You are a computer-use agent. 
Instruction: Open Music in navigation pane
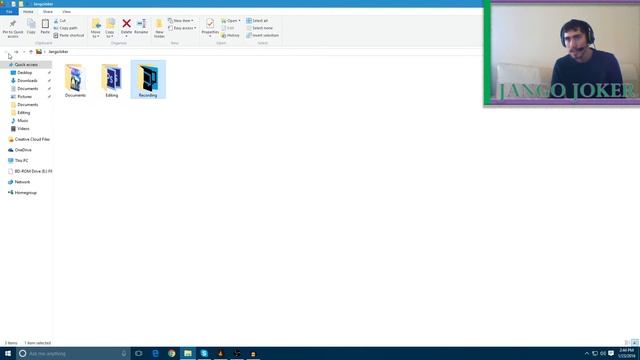(23, 121)
